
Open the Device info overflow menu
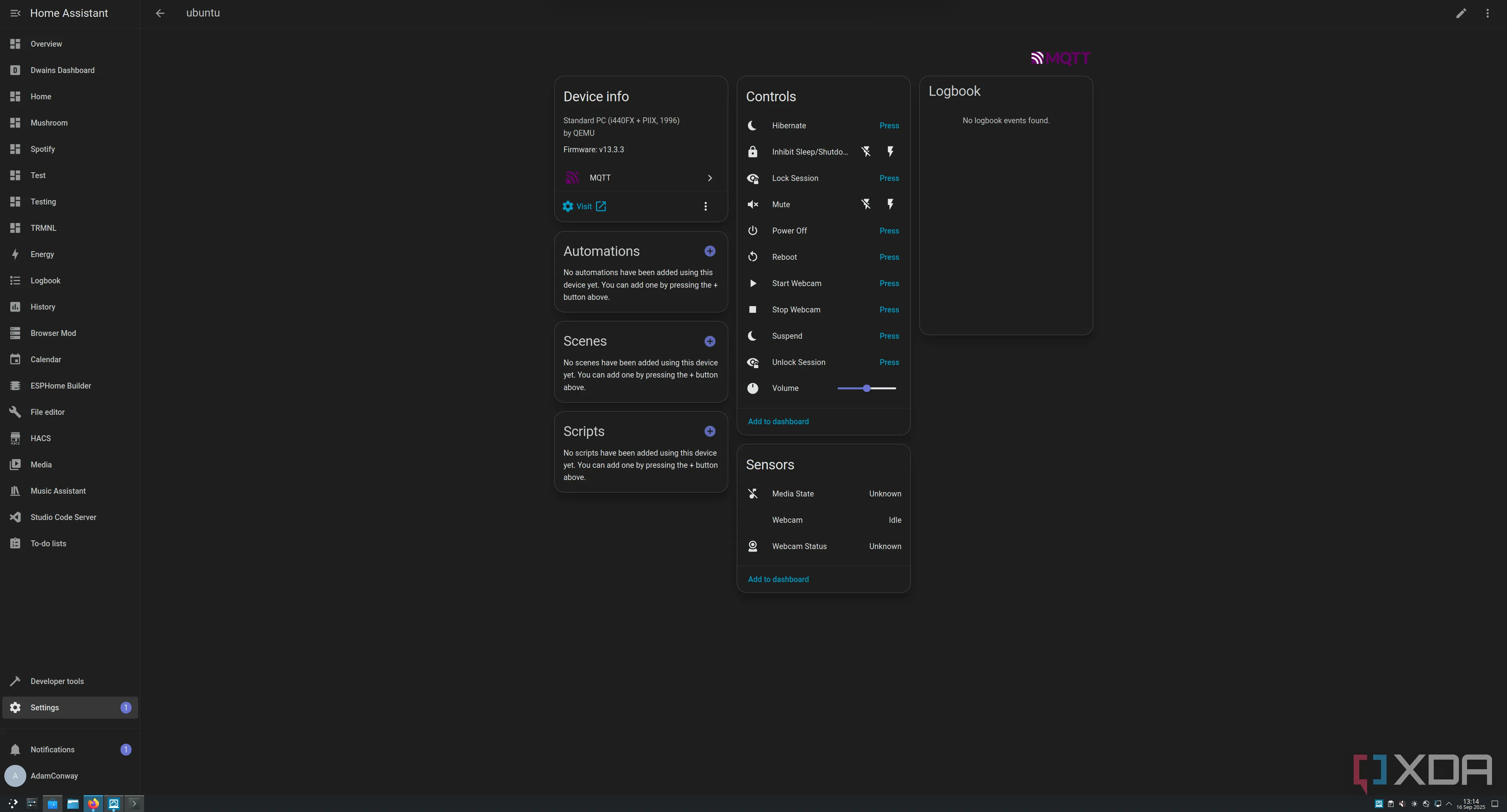[x=705, y=206]
